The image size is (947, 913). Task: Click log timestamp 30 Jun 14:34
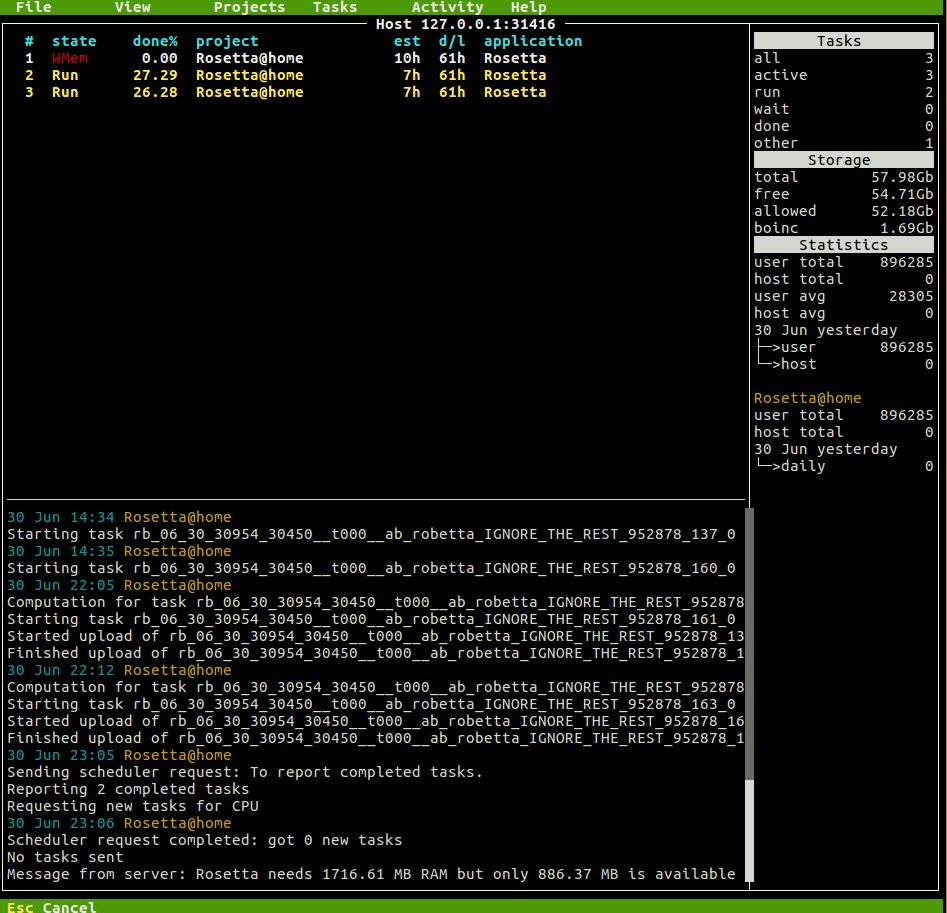coord(60,517)
